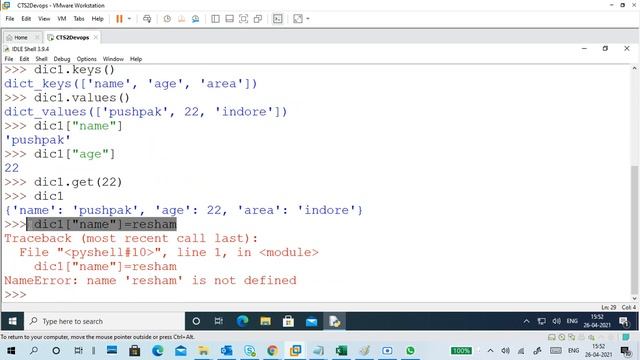Click the Ln: 29 status indicator

point(608,307)
